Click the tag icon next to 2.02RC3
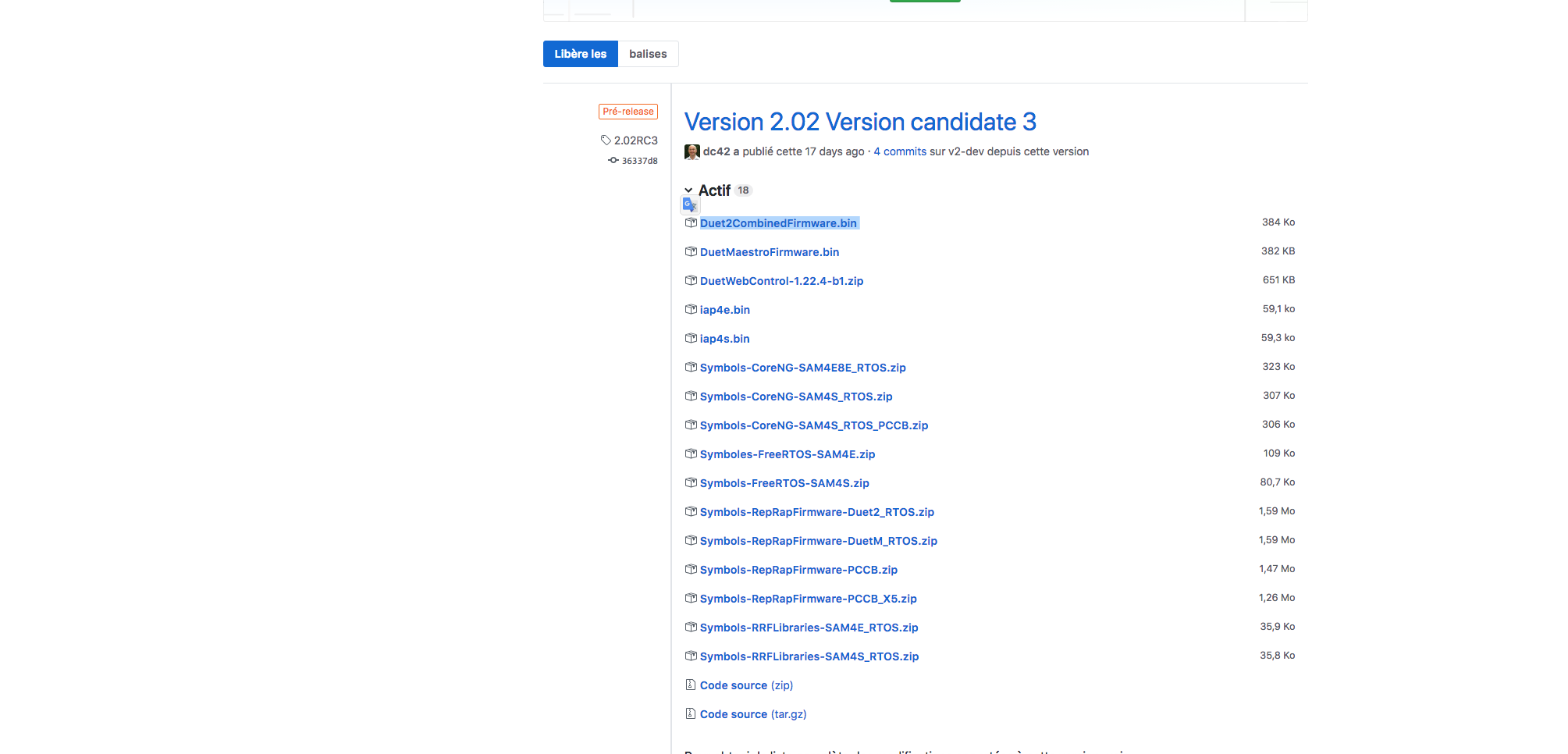The width and height of the screenshot is (1568, 754). click(606, 140)
